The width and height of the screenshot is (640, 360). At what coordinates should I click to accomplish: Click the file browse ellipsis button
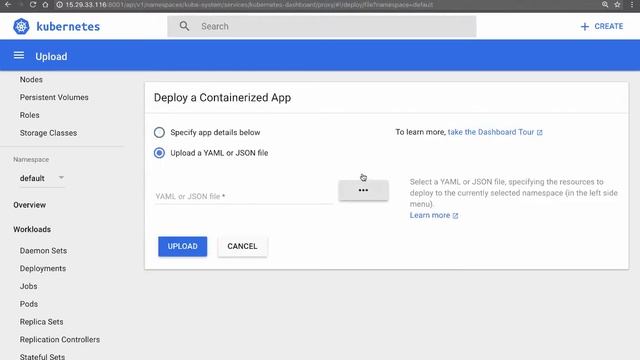[x=363, y=190]
